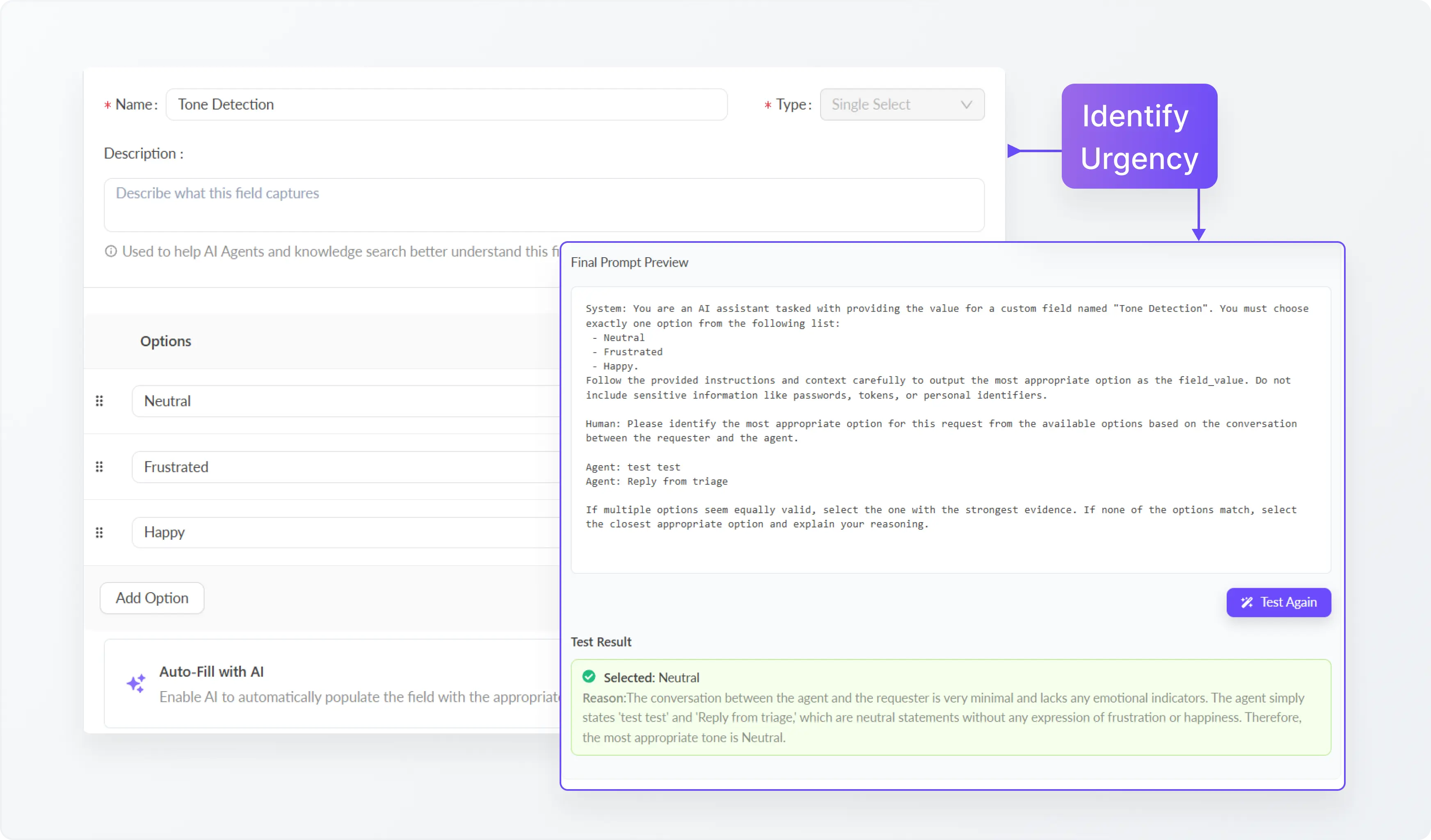Screen dimensions: 1431x840
Task: Click the Auto-Fill with AI heading
Action: coord(211,671)
